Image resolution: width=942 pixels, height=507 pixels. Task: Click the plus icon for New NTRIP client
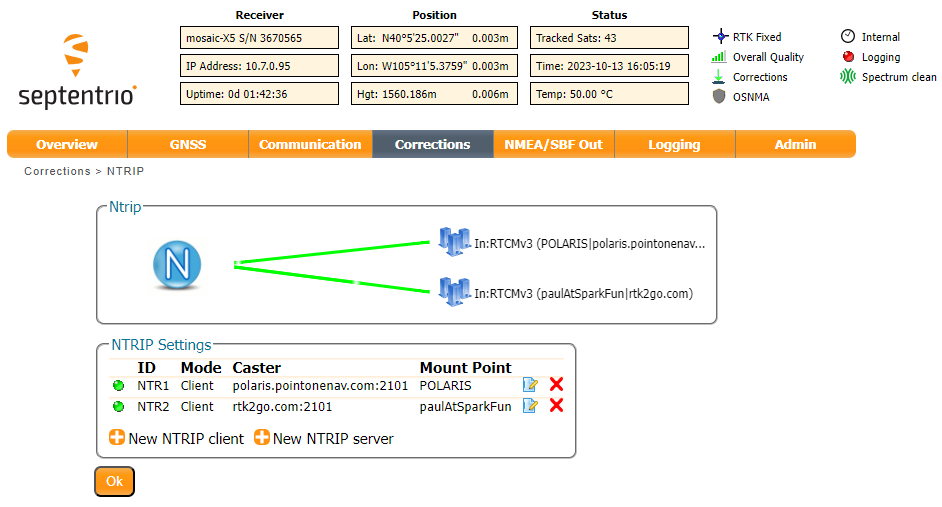(x=117, y=437)
